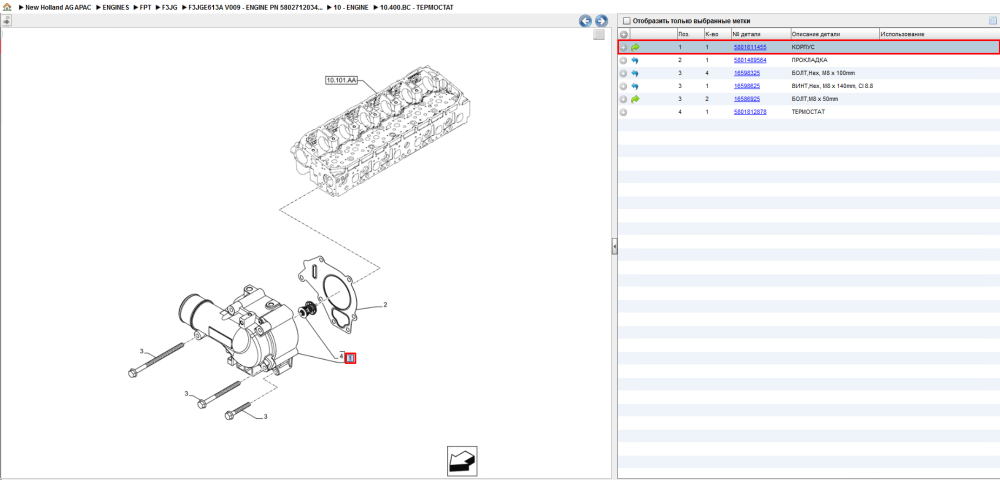Viewport: 1000px width, 480px height.
Task: Collapse the parts panel splitter handle
Action: tap(614, 246)
